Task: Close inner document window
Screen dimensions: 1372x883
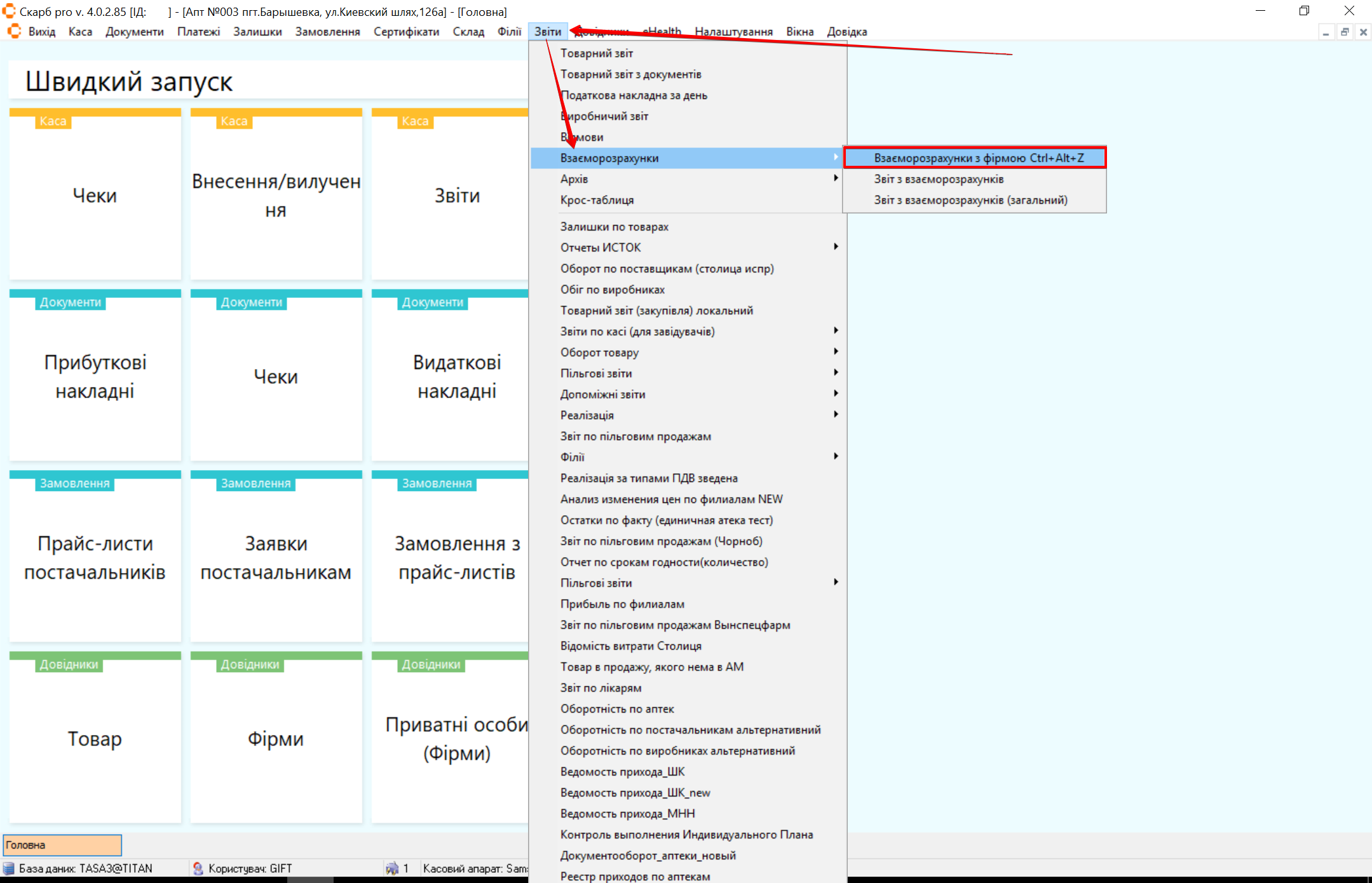Action: click(x=1363, y=32)
